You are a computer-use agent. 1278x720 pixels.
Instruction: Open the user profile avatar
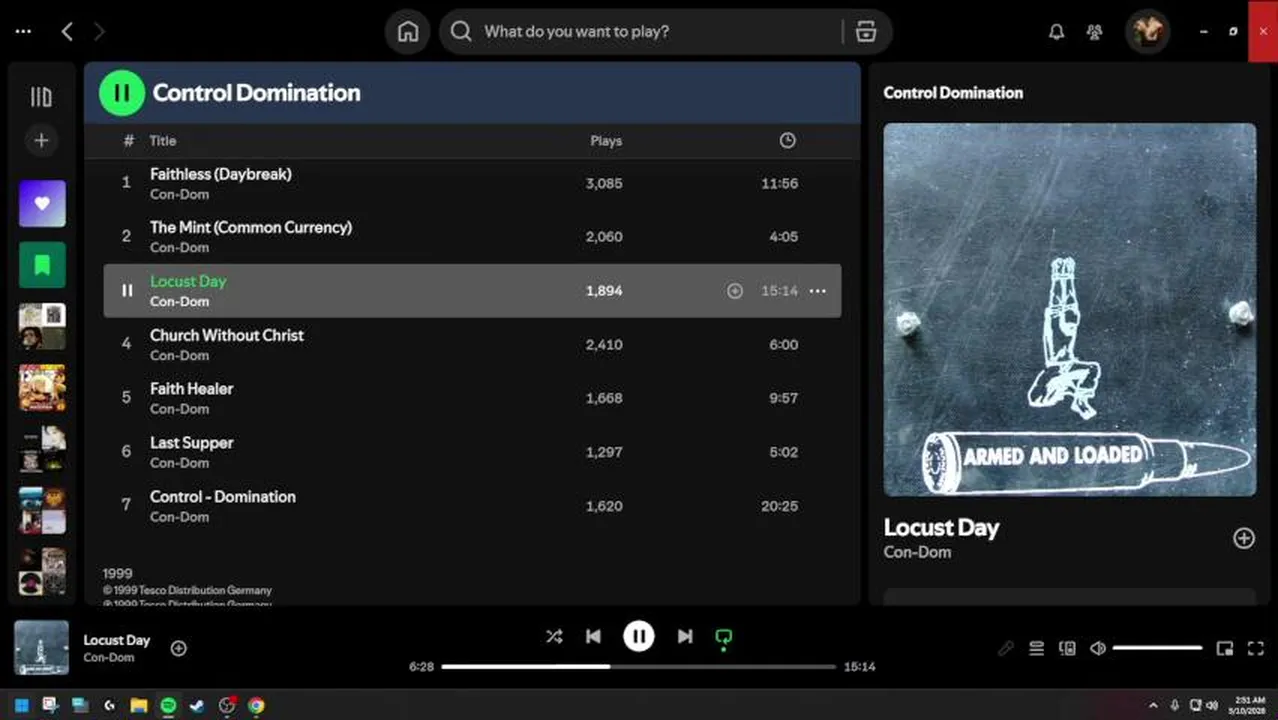[x=1147, y=32]
